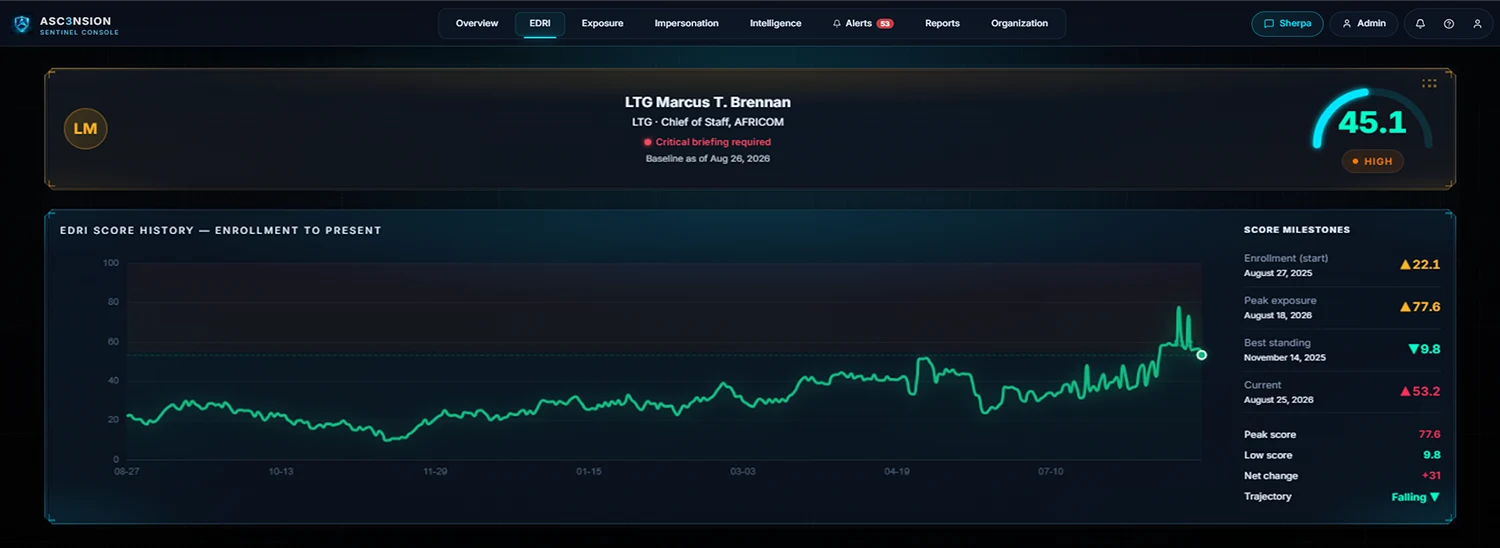Open the Exposure tab

(x=602, y=24)
